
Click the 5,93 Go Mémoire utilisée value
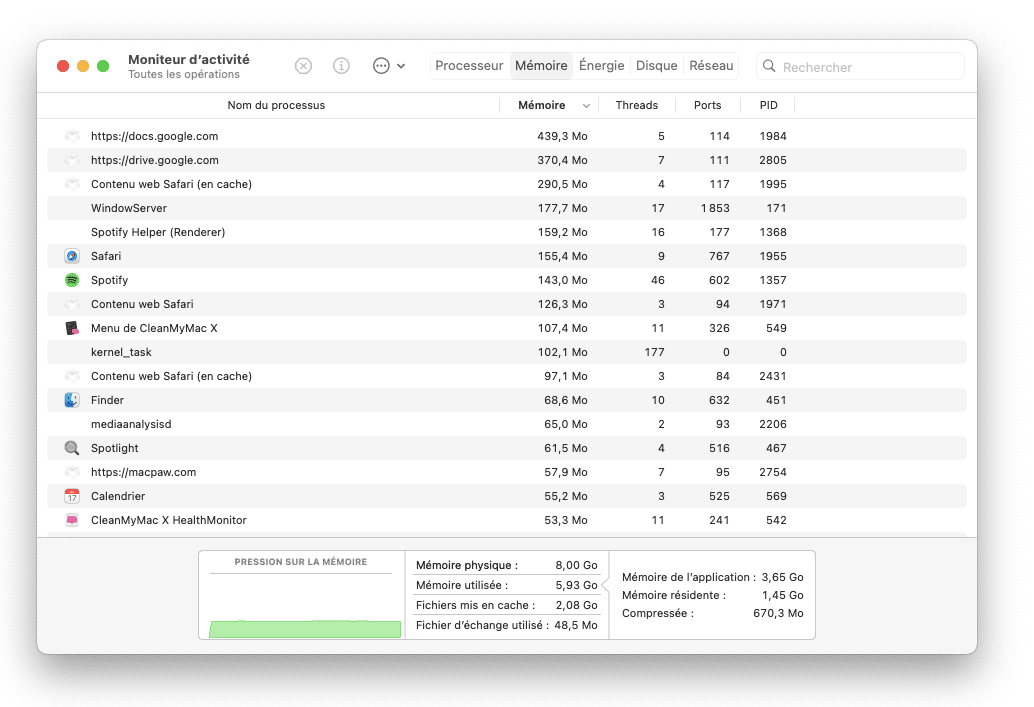coord(576,585)
